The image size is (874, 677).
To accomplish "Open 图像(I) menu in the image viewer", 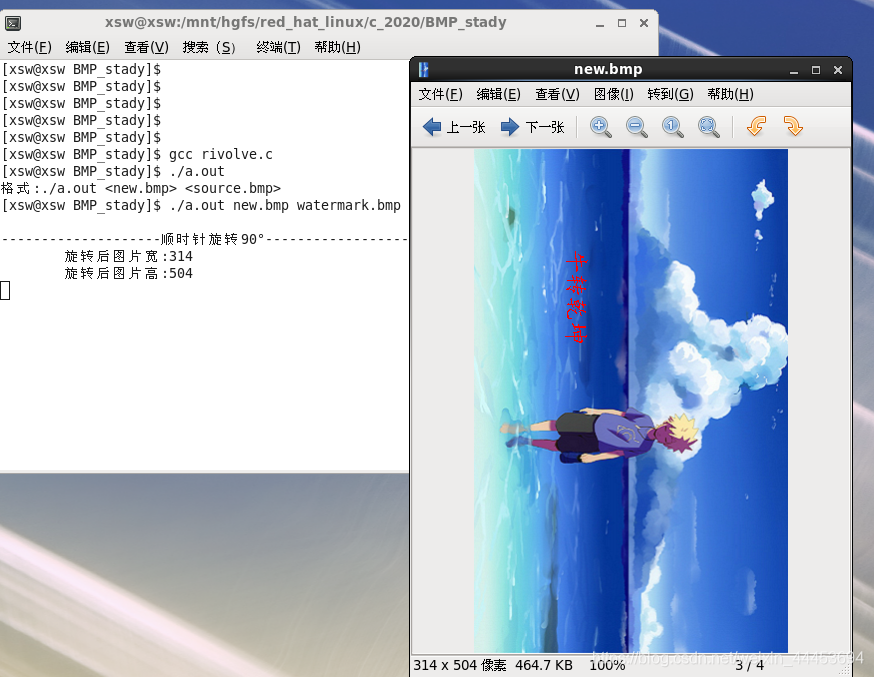I will coord(614,94).
